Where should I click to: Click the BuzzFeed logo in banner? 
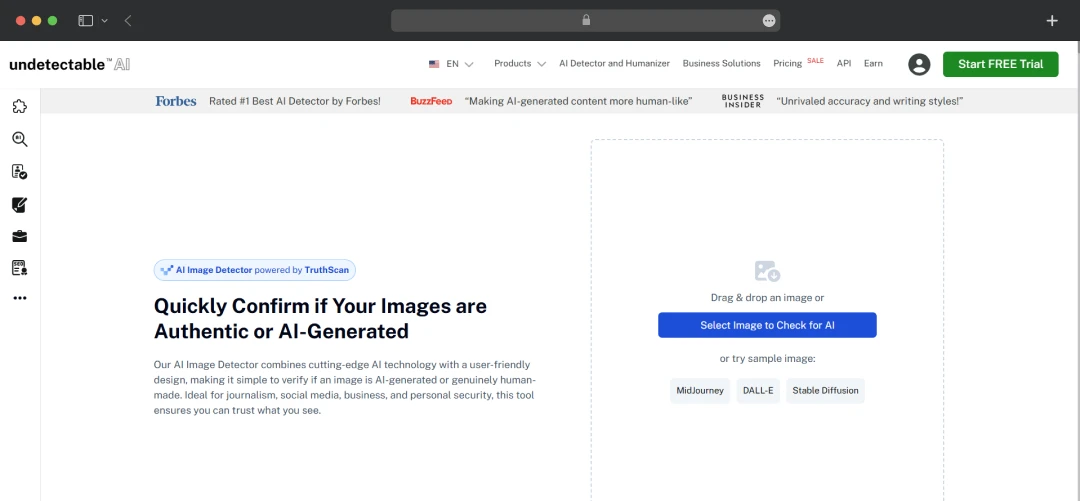(431, 101)
